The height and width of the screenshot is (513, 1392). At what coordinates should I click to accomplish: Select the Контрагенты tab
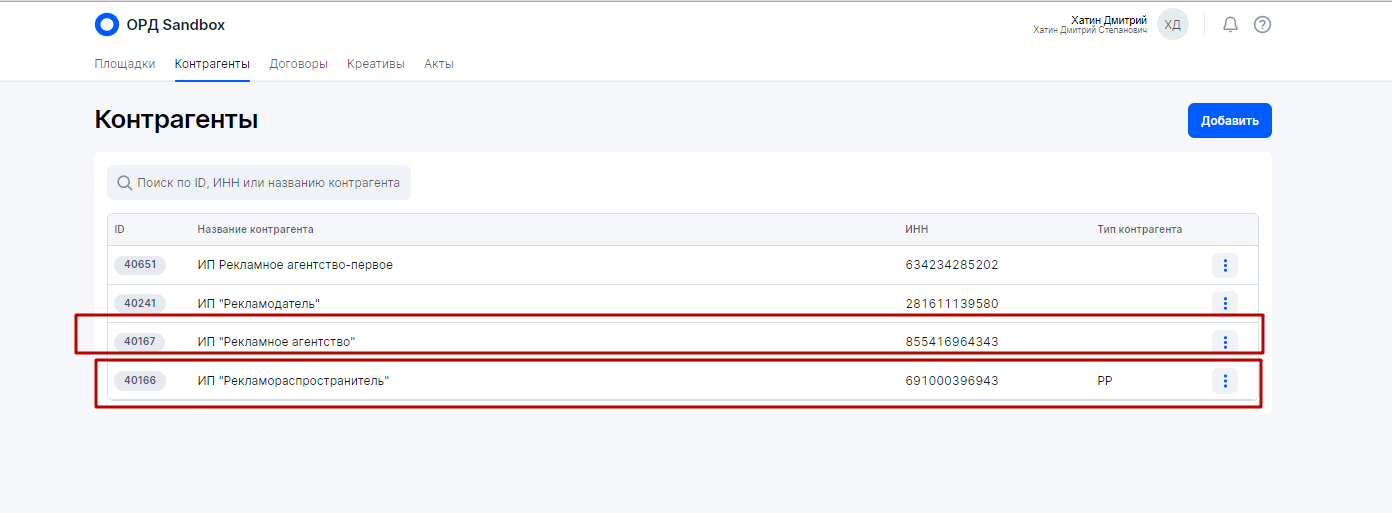212,64
